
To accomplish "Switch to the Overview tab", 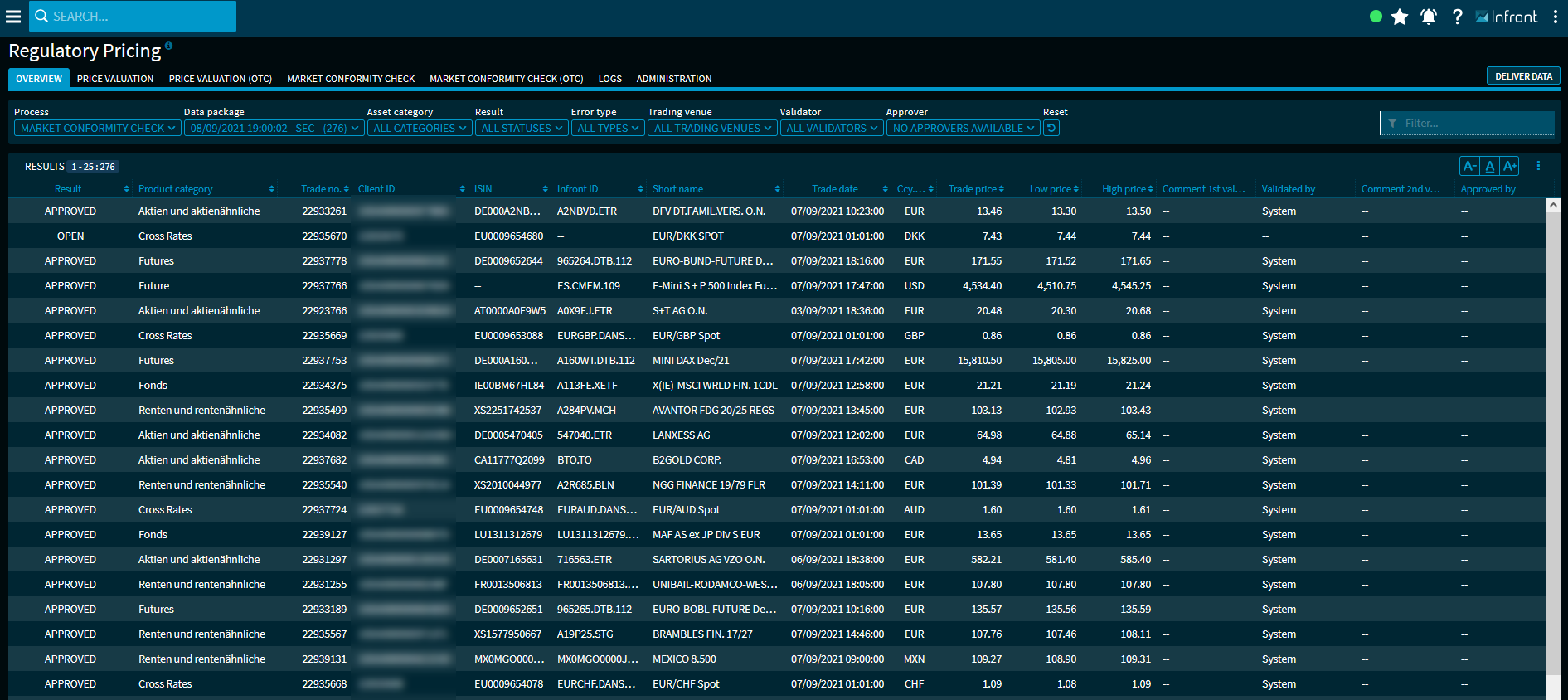I will pyautogui.click(x=39, y=79).
